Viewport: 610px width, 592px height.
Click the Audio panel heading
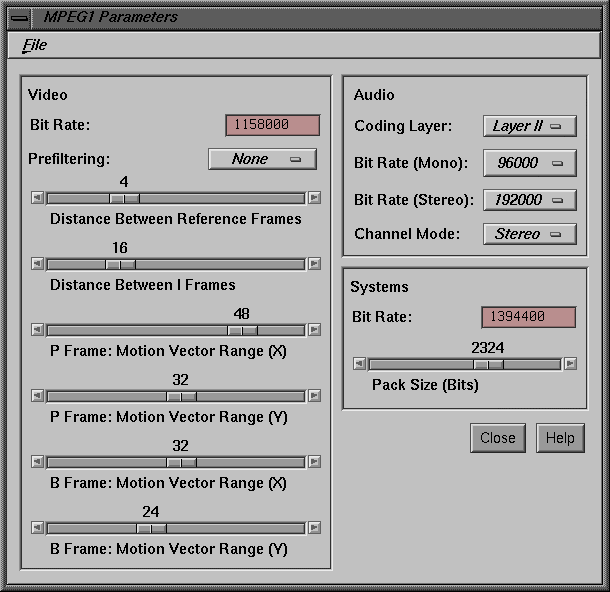(374, 95)
